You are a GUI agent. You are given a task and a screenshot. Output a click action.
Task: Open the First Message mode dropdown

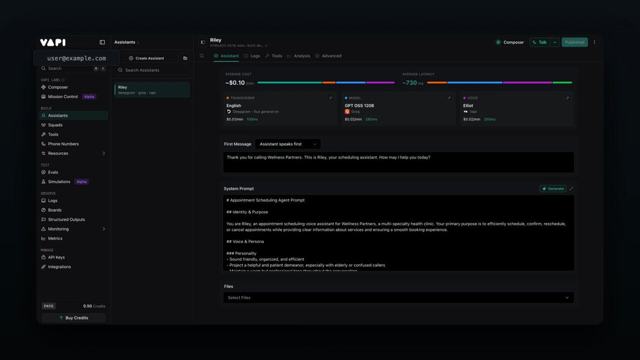click(x=288, y=144)
